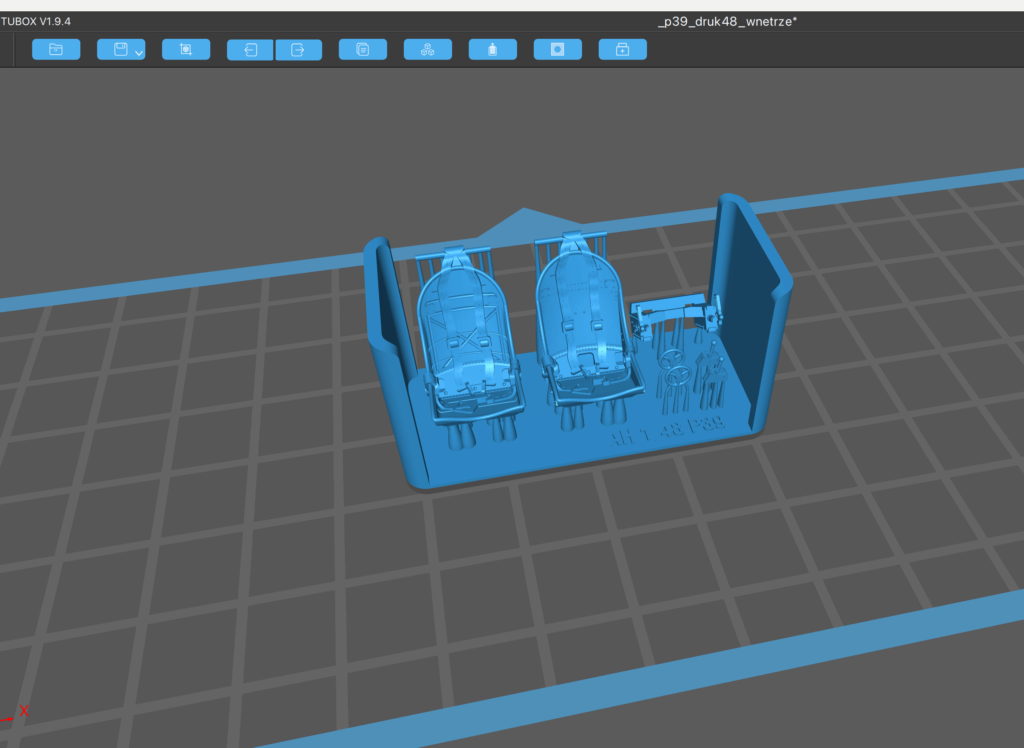Click the hollow model tool icon
Screen dimensions: 1024x748
click(493, 50)
